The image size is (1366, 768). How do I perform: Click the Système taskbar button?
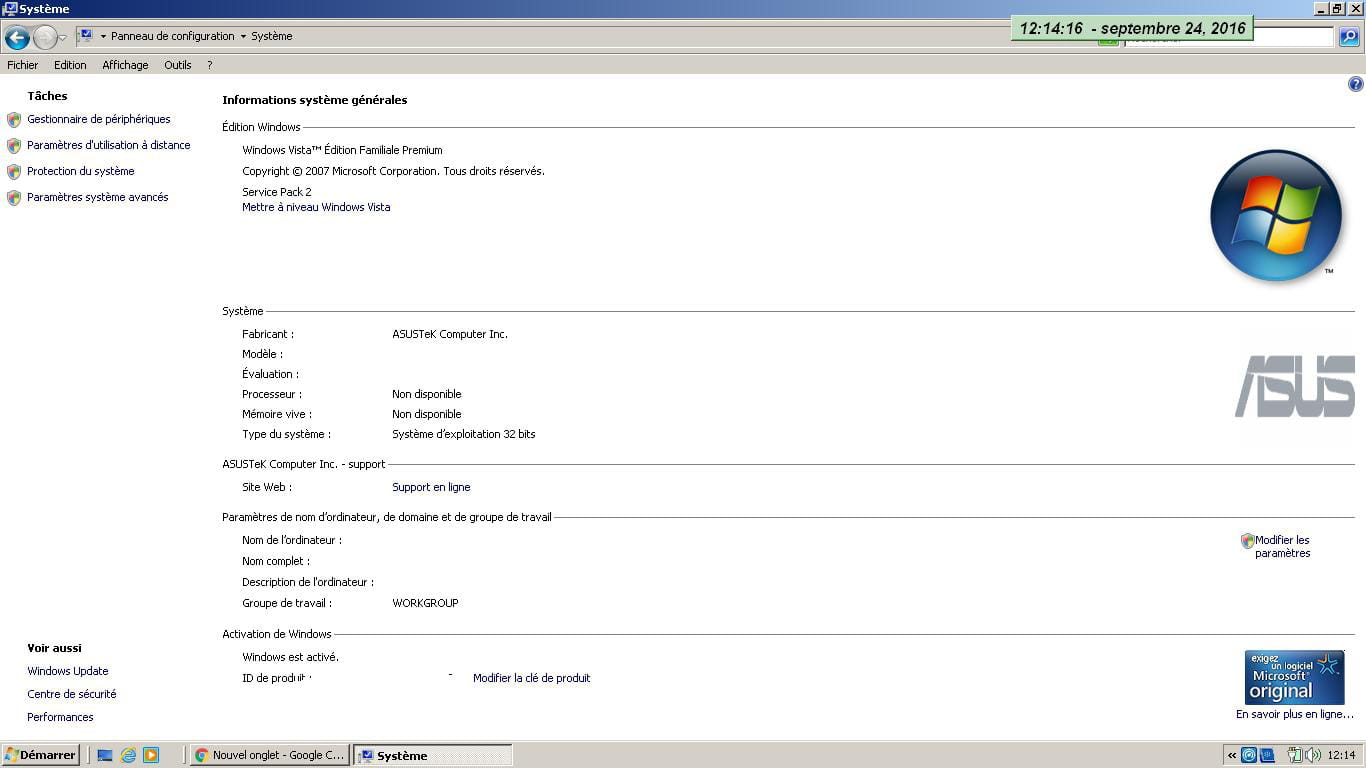click(433, 755)
